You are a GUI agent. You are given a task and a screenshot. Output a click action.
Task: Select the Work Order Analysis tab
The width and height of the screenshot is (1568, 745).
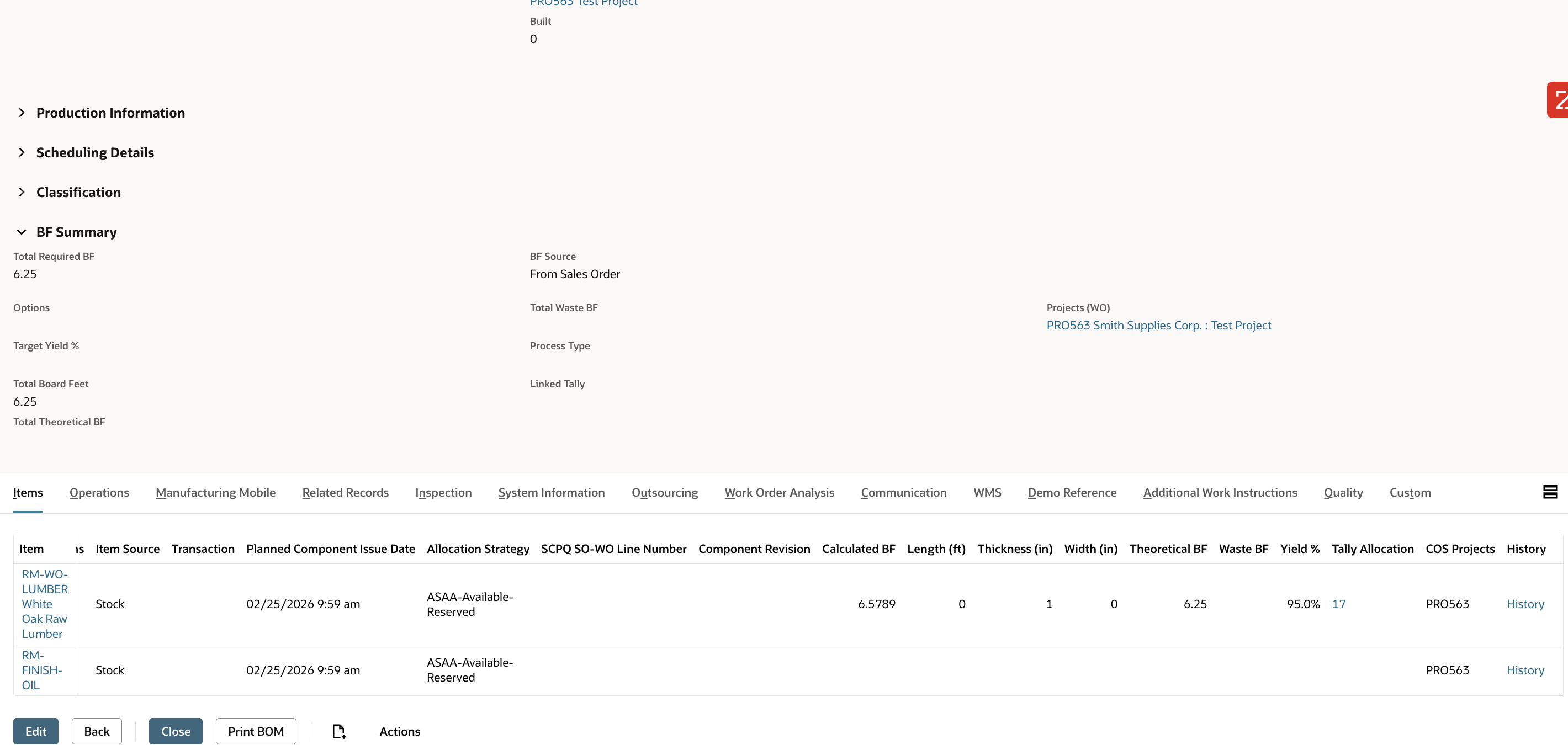[x=779, y=493]
